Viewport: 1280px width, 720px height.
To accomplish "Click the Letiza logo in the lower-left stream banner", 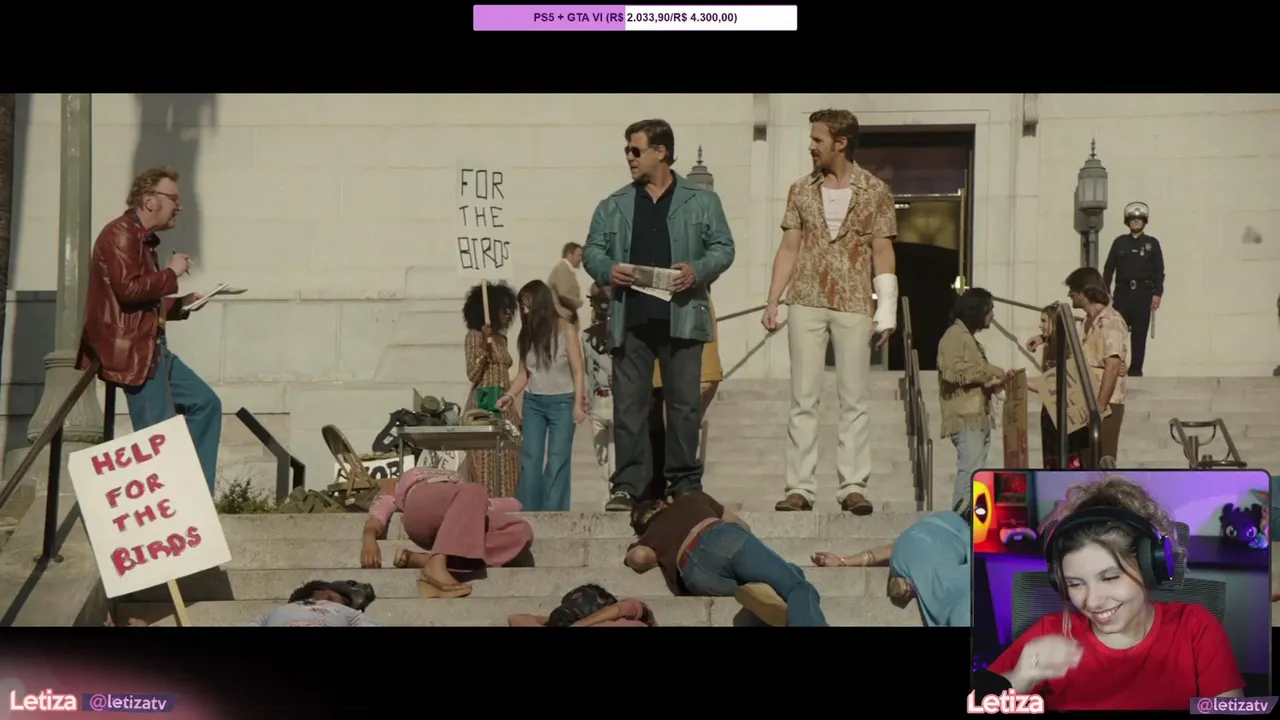I will point(43,701).
